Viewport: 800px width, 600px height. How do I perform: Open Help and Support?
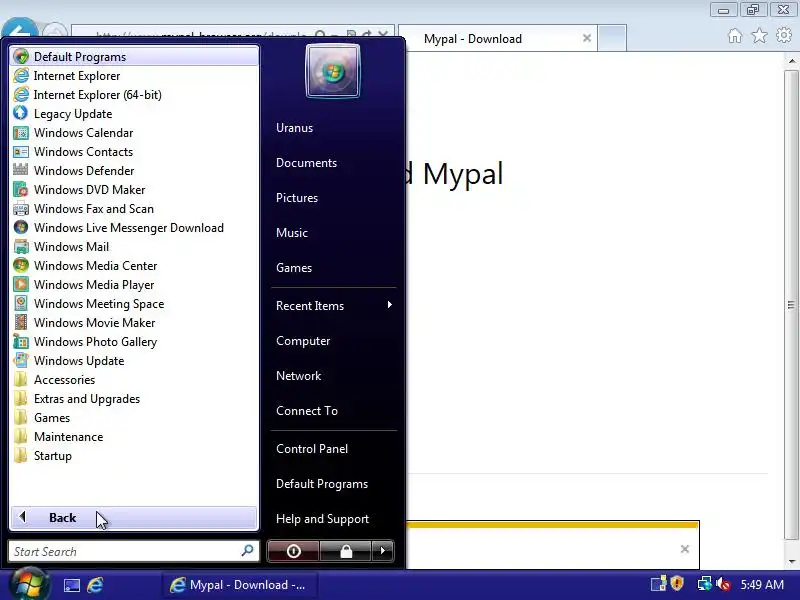pyautogui.click(x=322, y=519)
